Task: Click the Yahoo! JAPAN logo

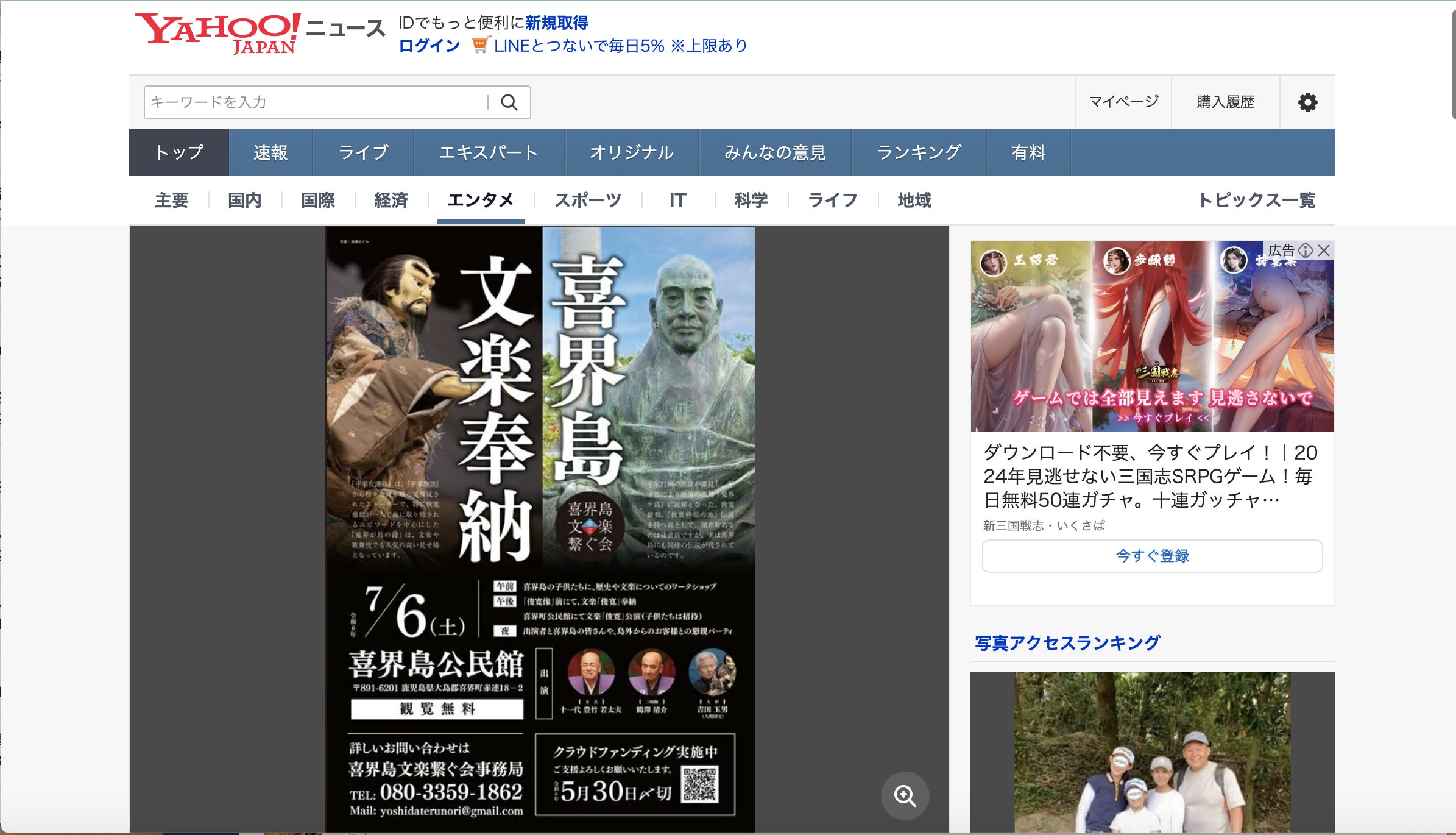Action: [217, 33]
